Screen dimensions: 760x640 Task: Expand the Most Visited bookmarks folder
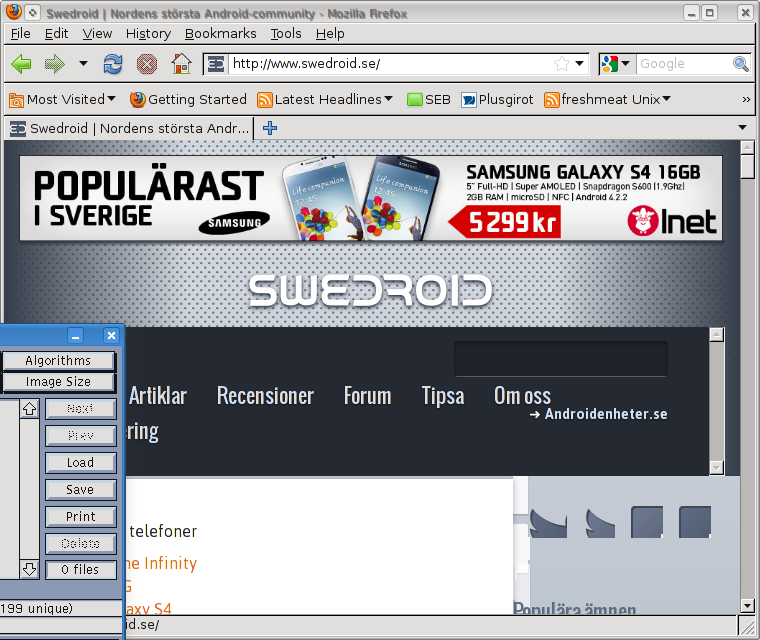click(63, 99)
